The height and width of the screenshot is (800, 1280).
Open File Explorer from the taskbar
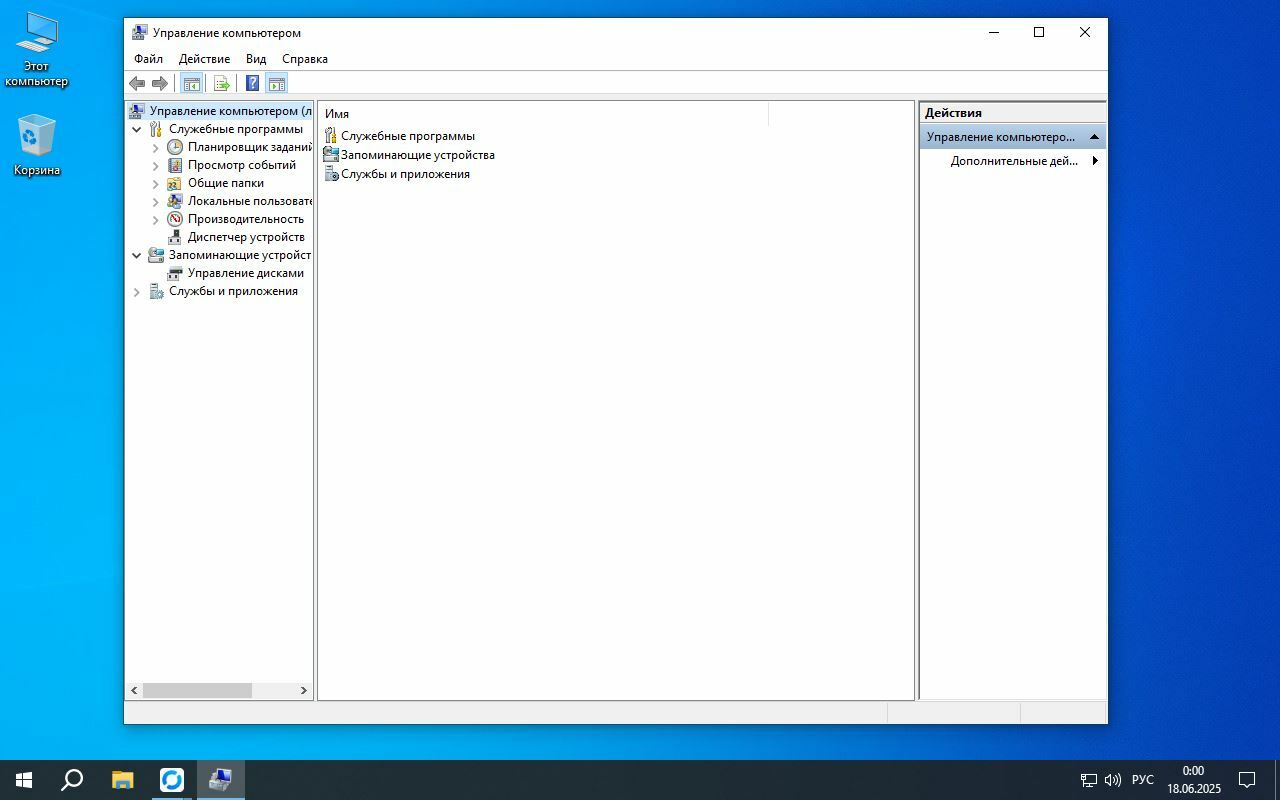(122, 780)
